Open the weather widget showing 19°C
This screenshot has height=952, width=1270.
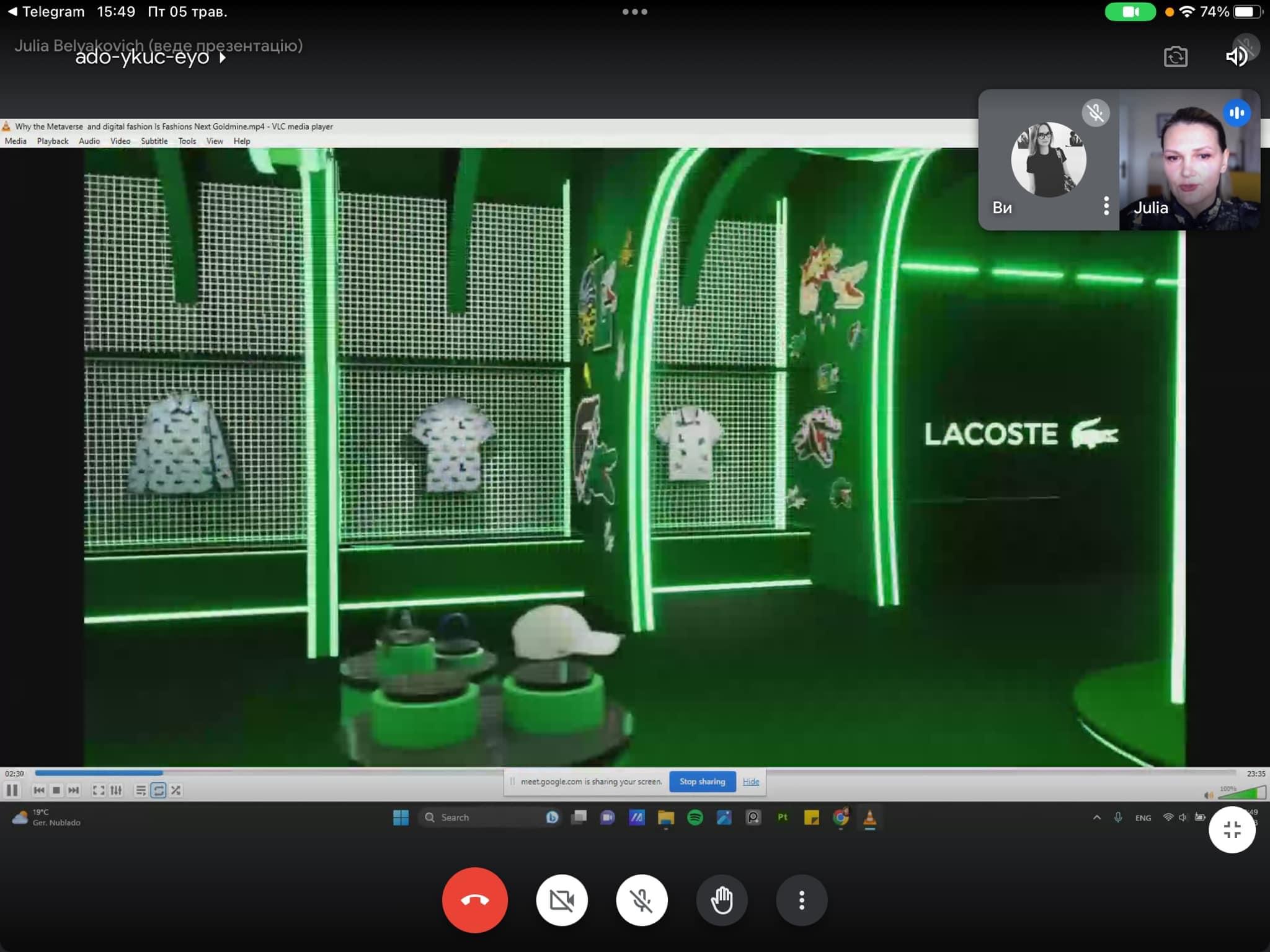[x=47, y=818]
